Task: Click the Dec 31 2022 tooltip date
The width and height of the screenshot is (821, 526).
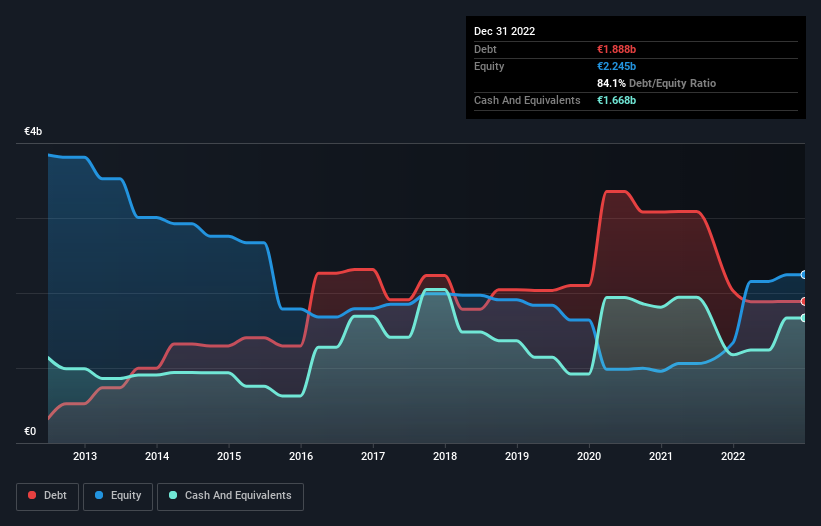Action: click(x=504, y=31)
